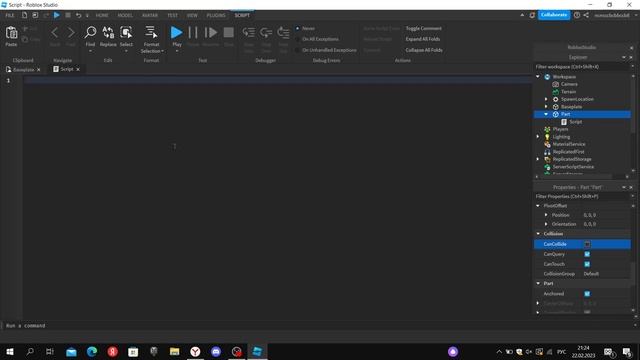Toggle the CanQuery checkbox
640x360 pixels.
587,254
